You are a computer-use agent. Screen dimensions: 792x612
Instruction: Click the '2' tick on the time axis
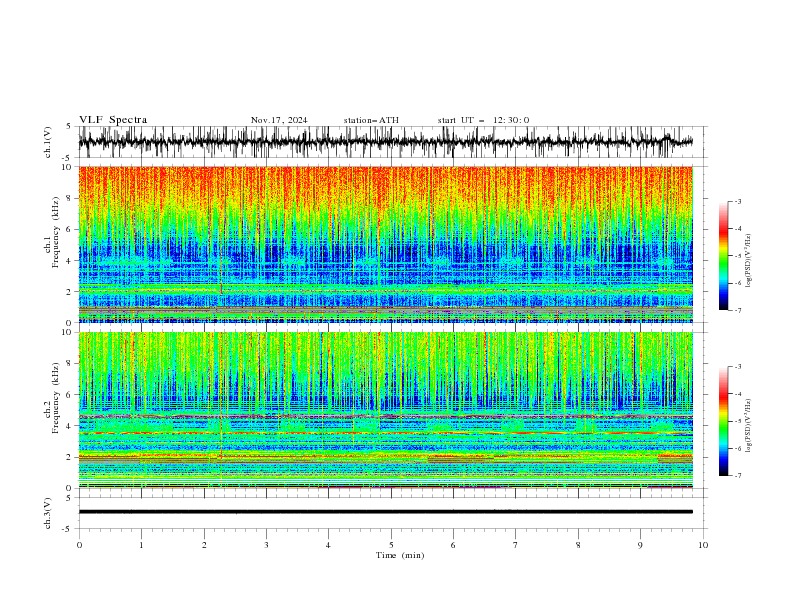[x=204, y=545]
